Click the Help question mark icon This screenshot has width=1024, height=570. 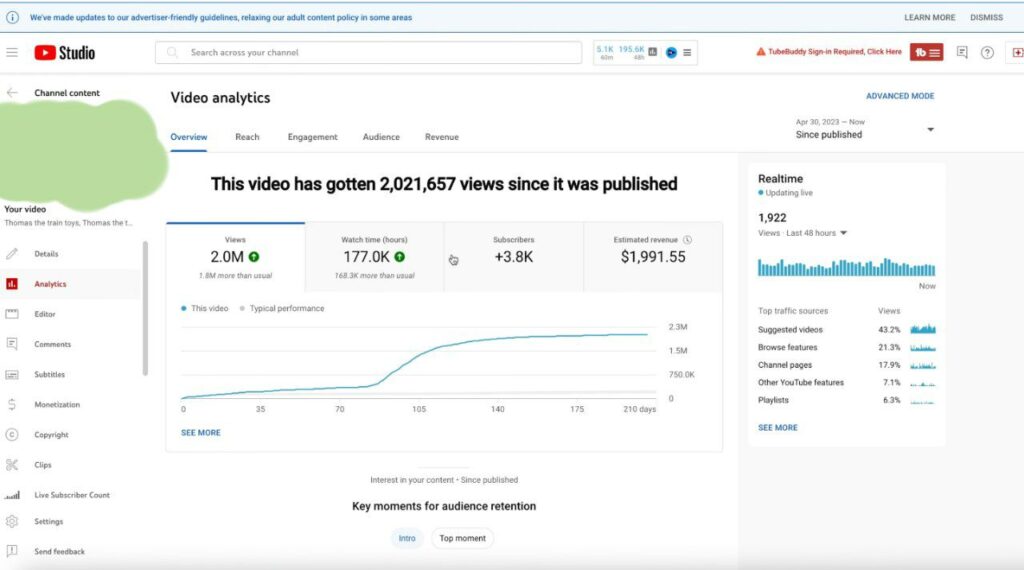(x=987, y=53)
